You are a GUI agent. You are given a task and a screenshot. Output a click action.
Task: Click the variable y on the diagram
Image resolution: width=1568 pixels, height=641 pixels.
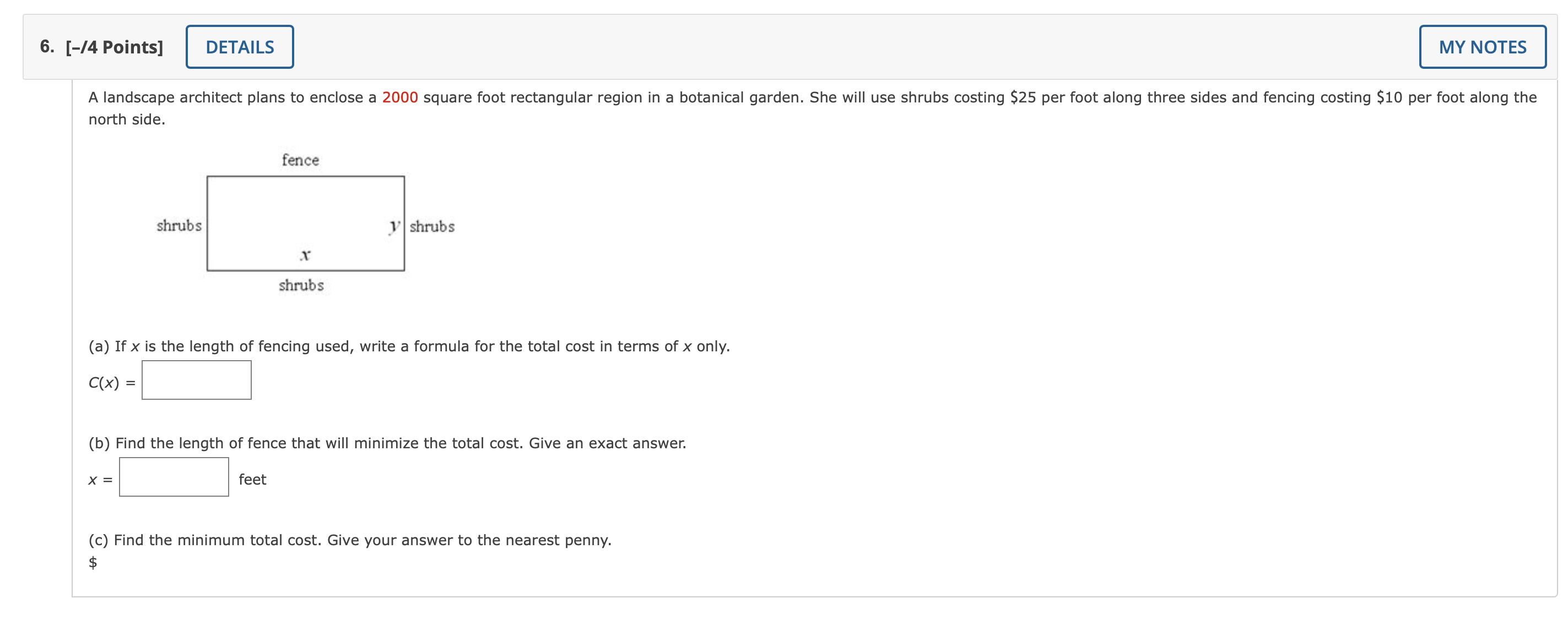click(x=393, y=226)
